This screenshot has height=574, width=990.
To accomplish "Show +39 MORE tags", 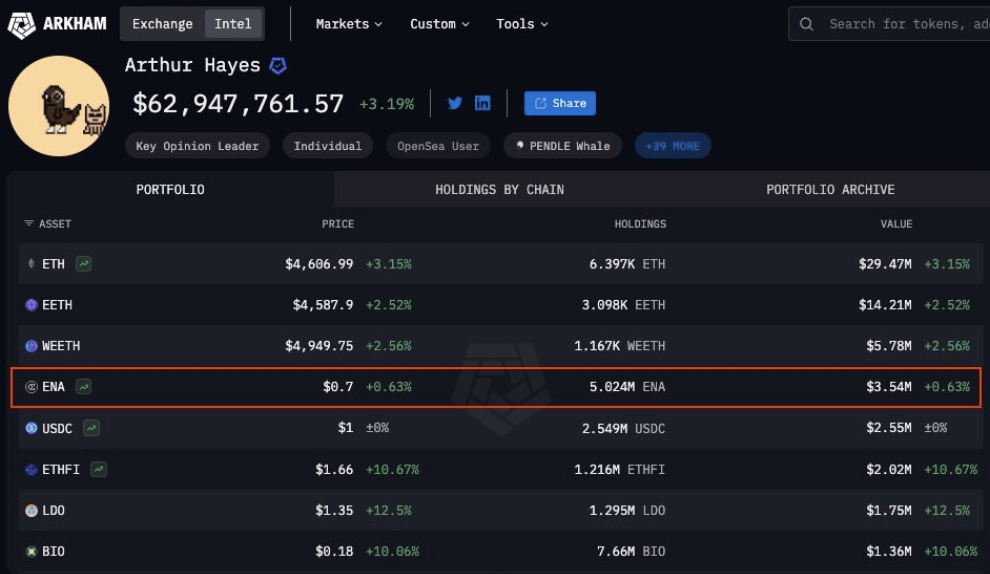I will (x=672, y=146).
